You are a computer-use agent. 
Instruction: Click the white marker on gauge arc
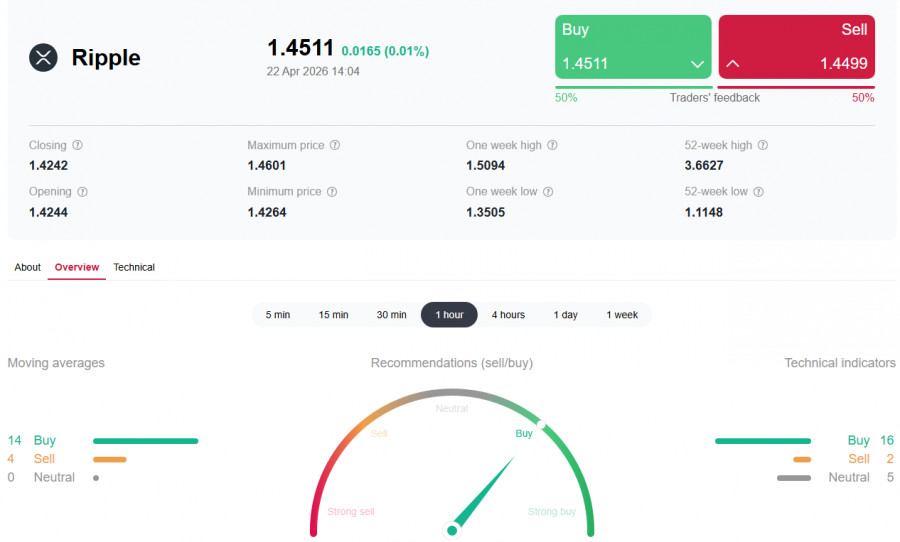click(x=541, y=425)
